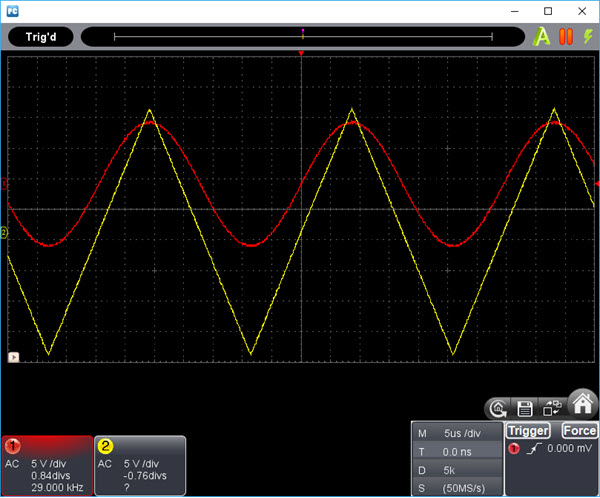The height and width of the screenshot is (498, 600).
Task: Click channel 2 '5 V /div' scale
Action: click(x=141, y=464)
